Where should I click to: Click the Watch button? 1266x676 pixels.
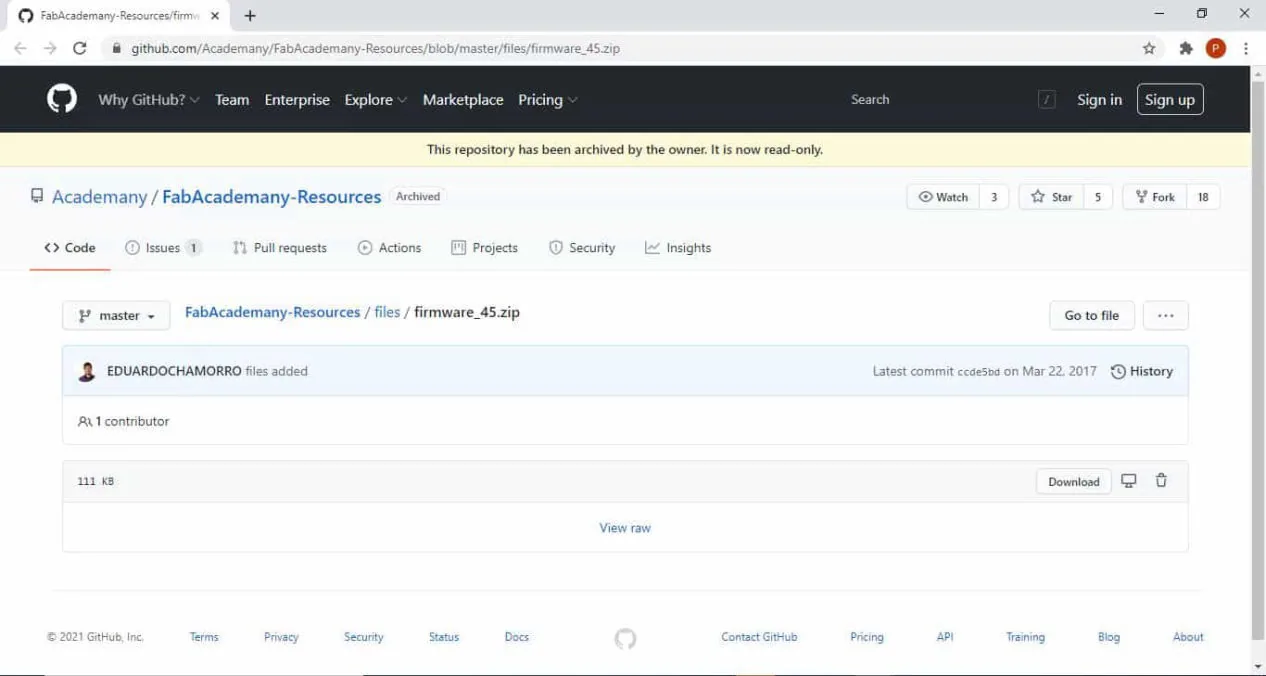pos(943,197)
